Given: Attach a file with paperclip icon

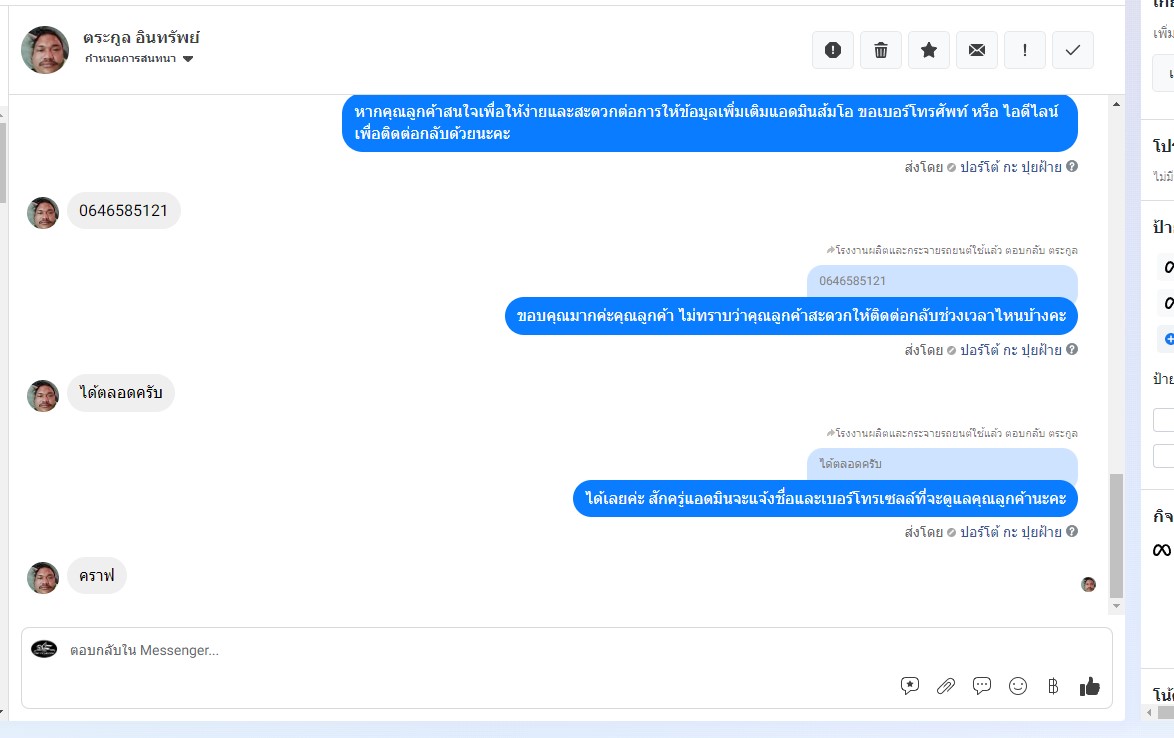Looking at the screenshot, I should pos(946,686).
